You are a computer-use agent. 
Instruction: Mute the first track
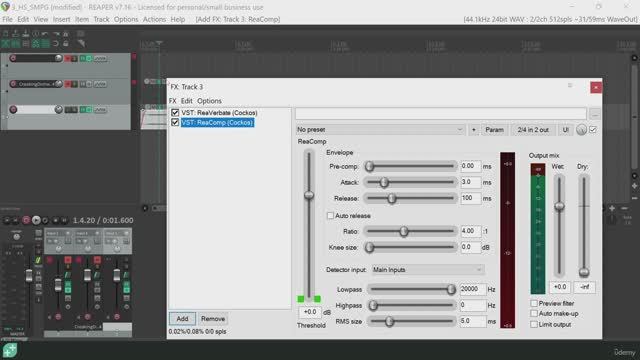pos(67,58)
